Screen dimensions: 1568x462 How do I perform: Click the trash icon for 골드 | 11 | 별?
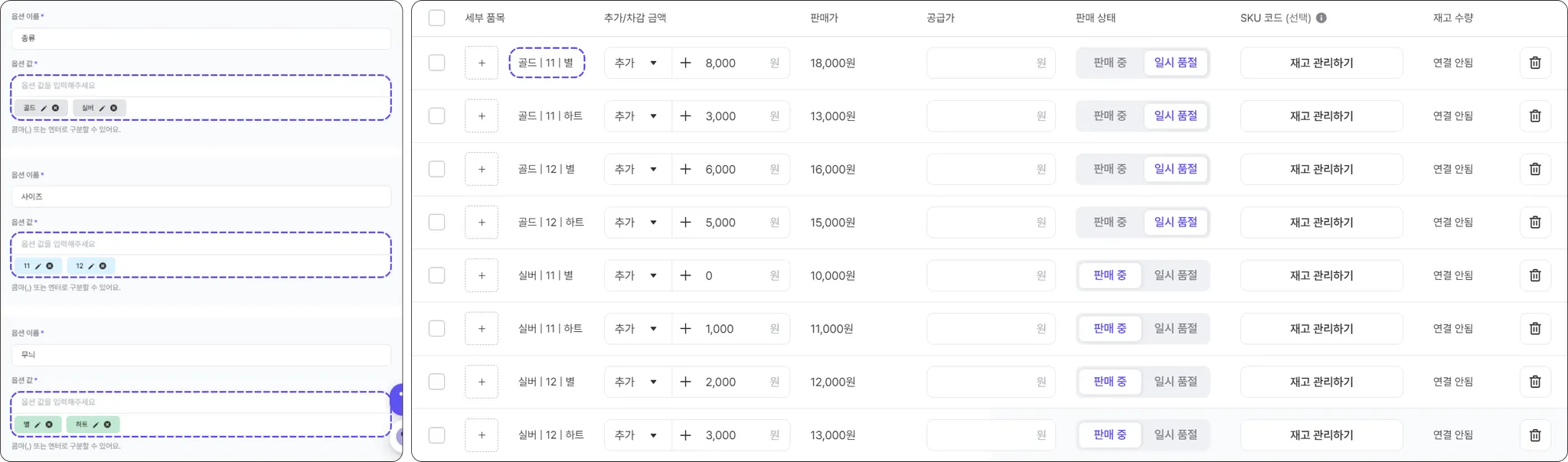tap(1534, 63)
